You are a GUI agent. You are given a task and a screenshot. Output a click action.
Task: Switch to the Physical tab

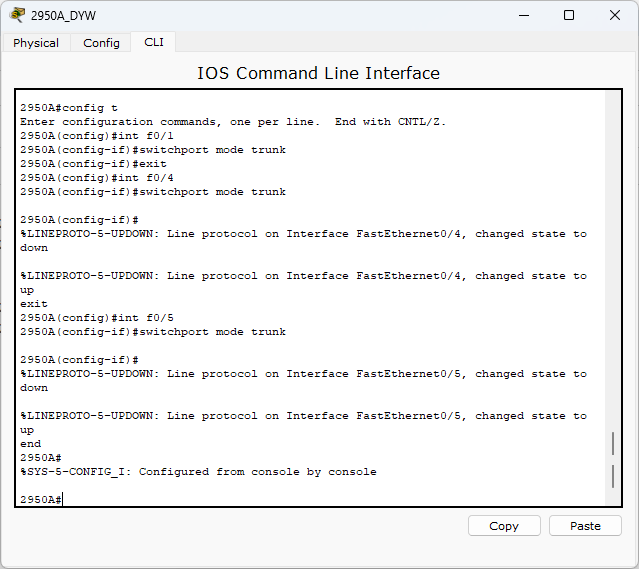click(x=36, y=43)
